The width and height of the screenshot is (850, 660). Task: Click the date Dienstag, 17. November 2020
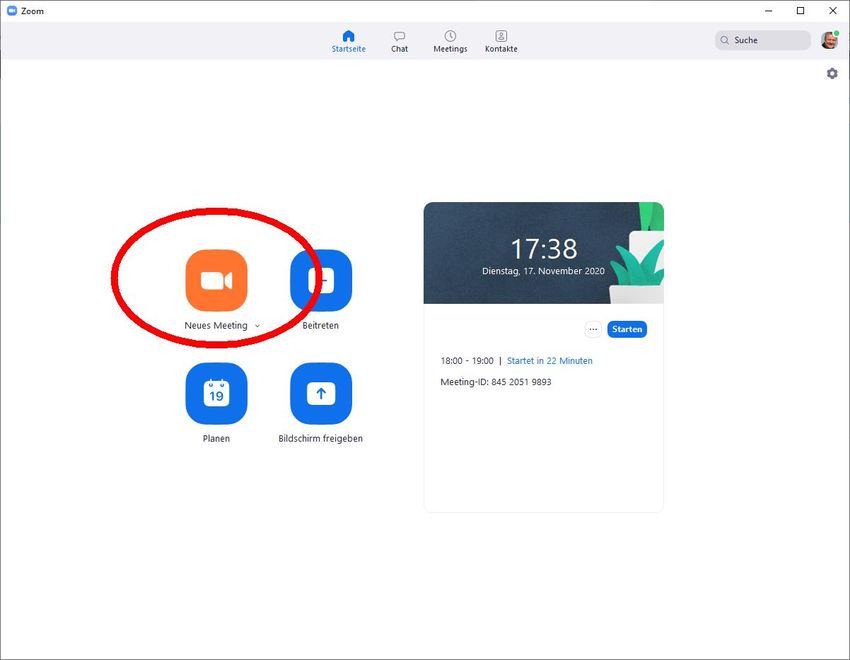pos(543,271)
